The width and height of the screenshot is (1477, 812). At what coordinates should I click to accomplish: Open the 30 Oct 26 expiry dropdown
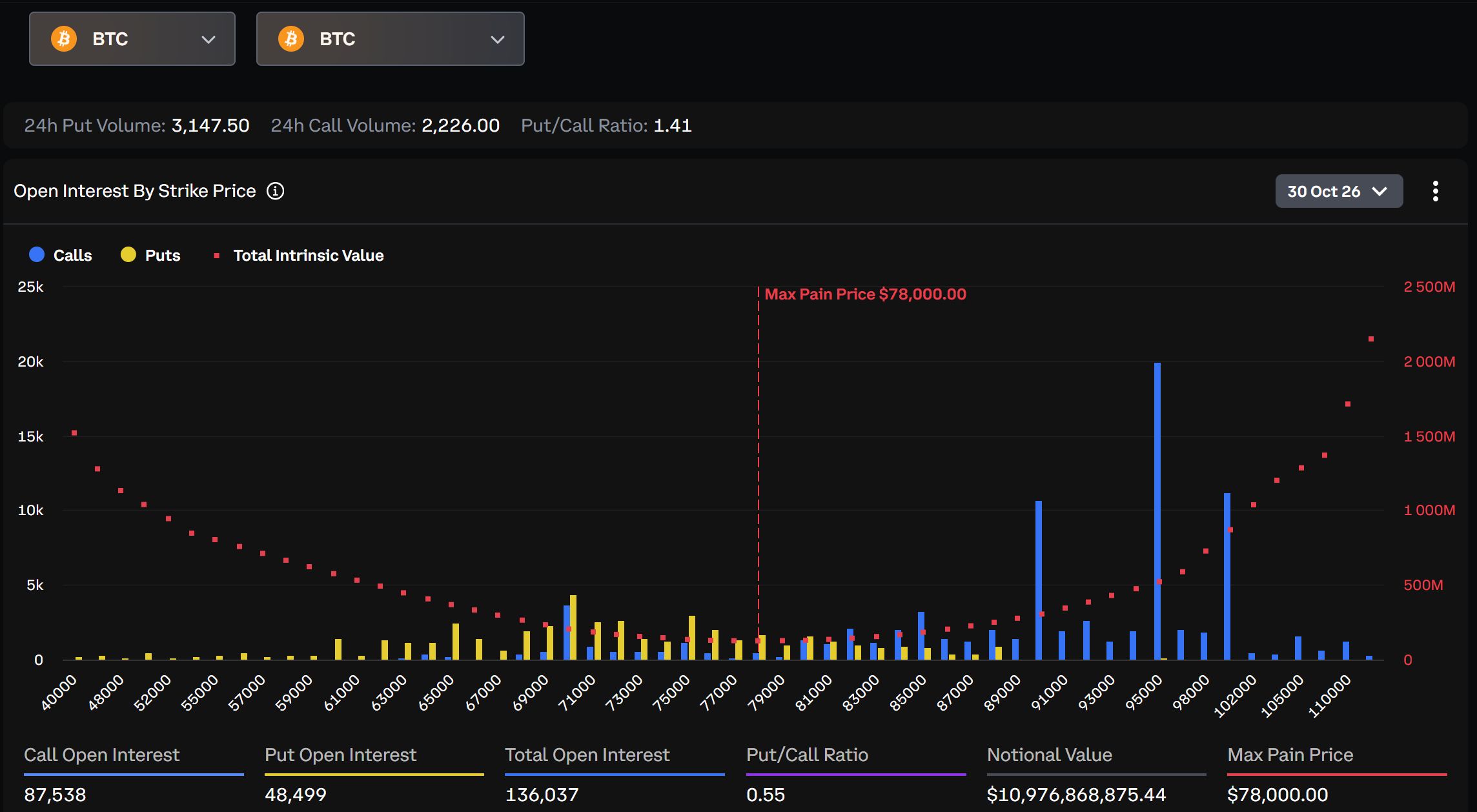tap(1339, 191)
